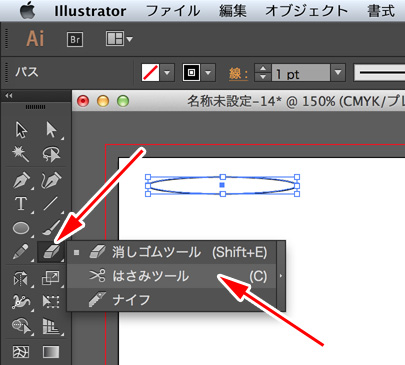This screenshot has height=365, width=405.
Task: Select the Direct Selection tool
Action: 51,129
